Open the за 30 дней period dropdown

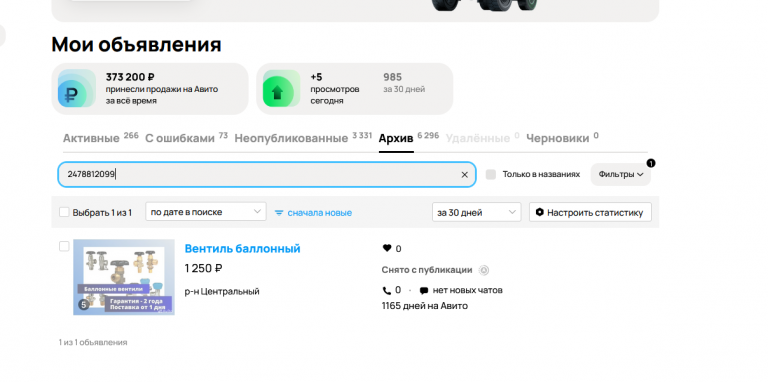click(476, 212)
